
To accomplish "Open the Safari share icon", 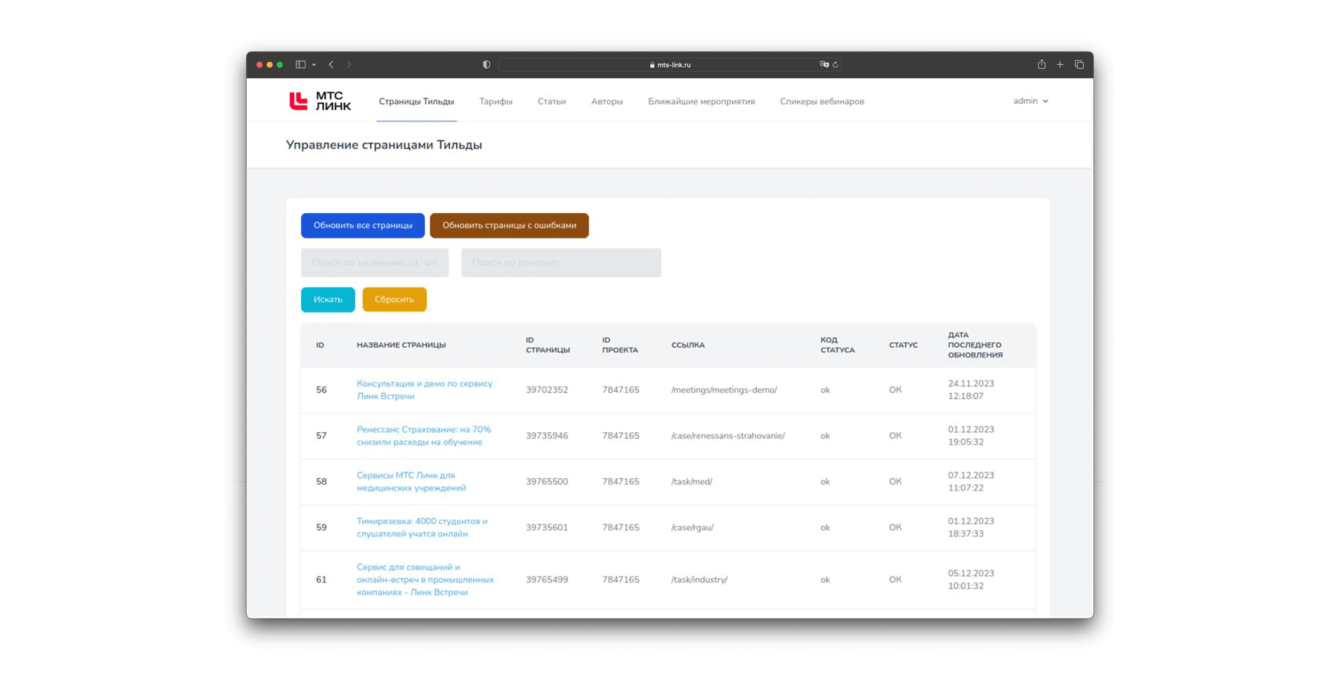I will pyautogui.click(x=1041, y=65).
